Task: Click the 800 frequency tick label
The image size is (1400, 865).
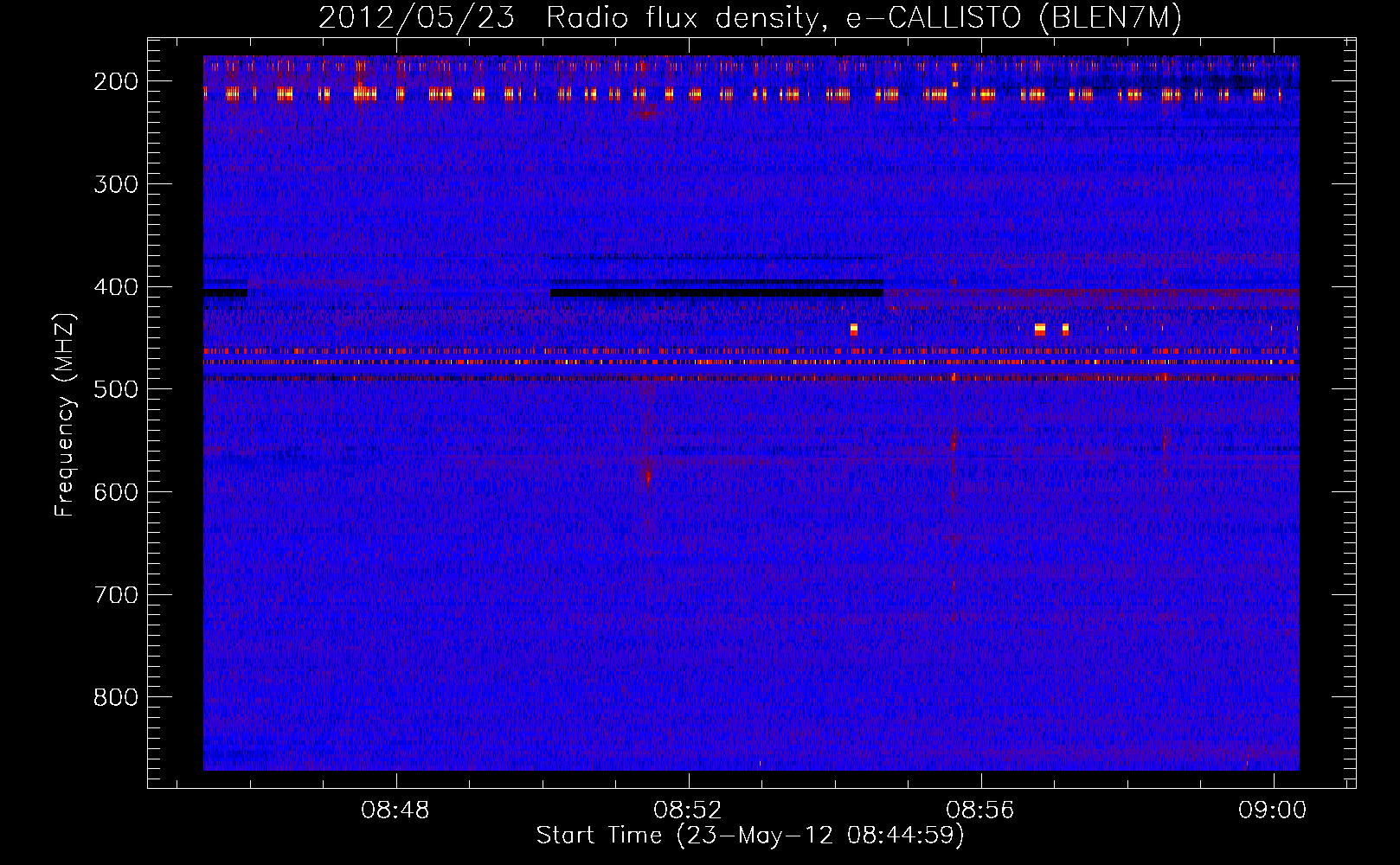Action: click(x=116, y=697)
